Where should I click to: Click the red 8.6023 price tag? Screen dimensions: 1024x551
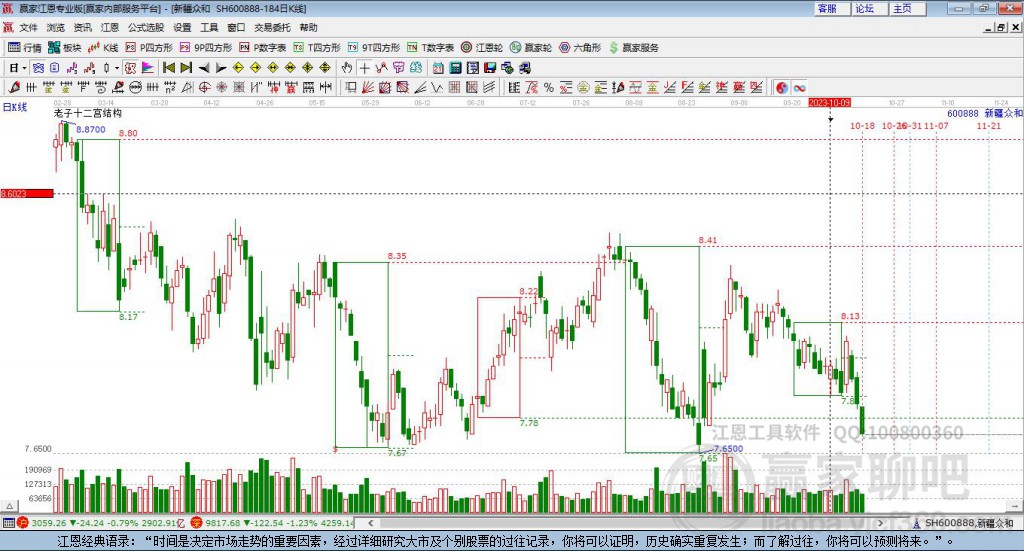(27, 193)
